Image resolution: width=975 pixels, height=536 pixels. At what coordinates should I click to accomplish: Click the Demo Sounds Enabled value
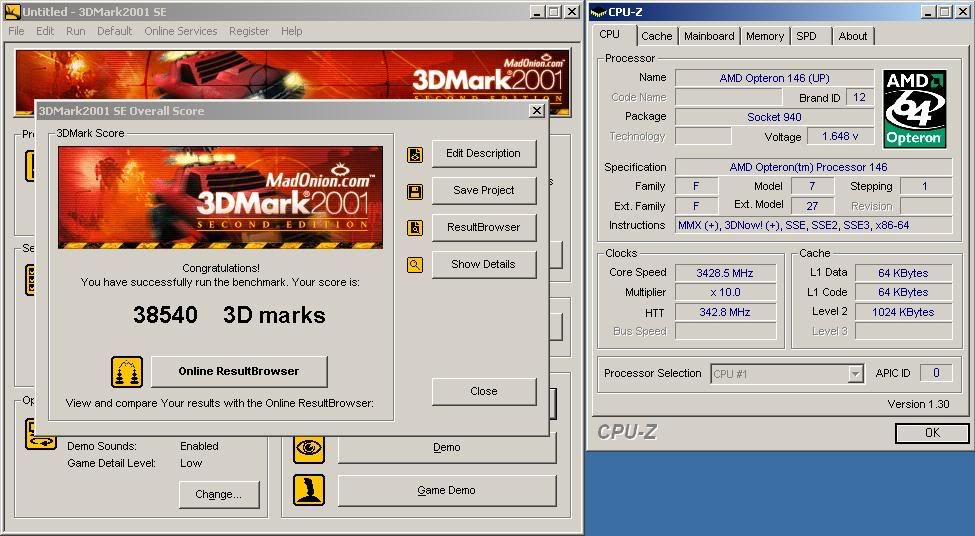199,446
